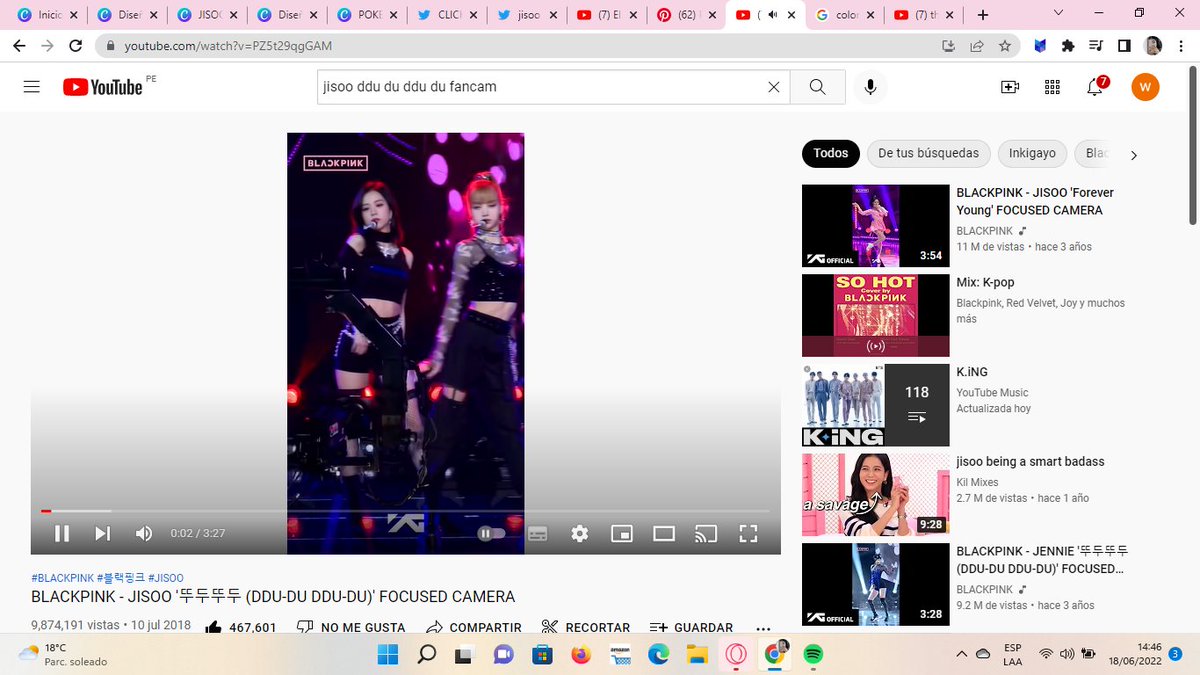Pause the video
Image resolution: width=1200 pixels, height=675 pixels.
point(62,534)
